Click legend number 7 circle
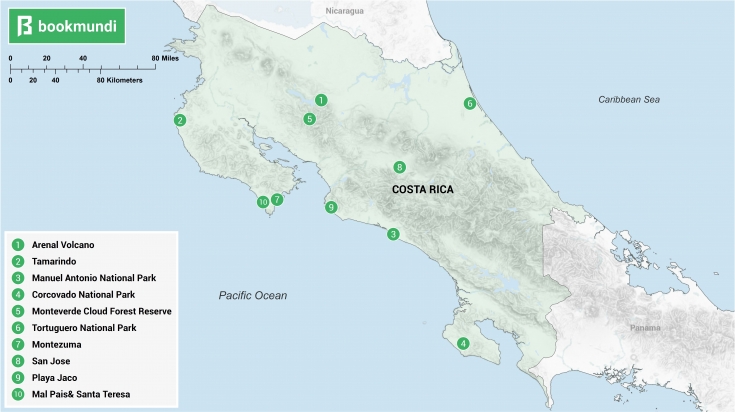735x412 pixels. (18, 345)
